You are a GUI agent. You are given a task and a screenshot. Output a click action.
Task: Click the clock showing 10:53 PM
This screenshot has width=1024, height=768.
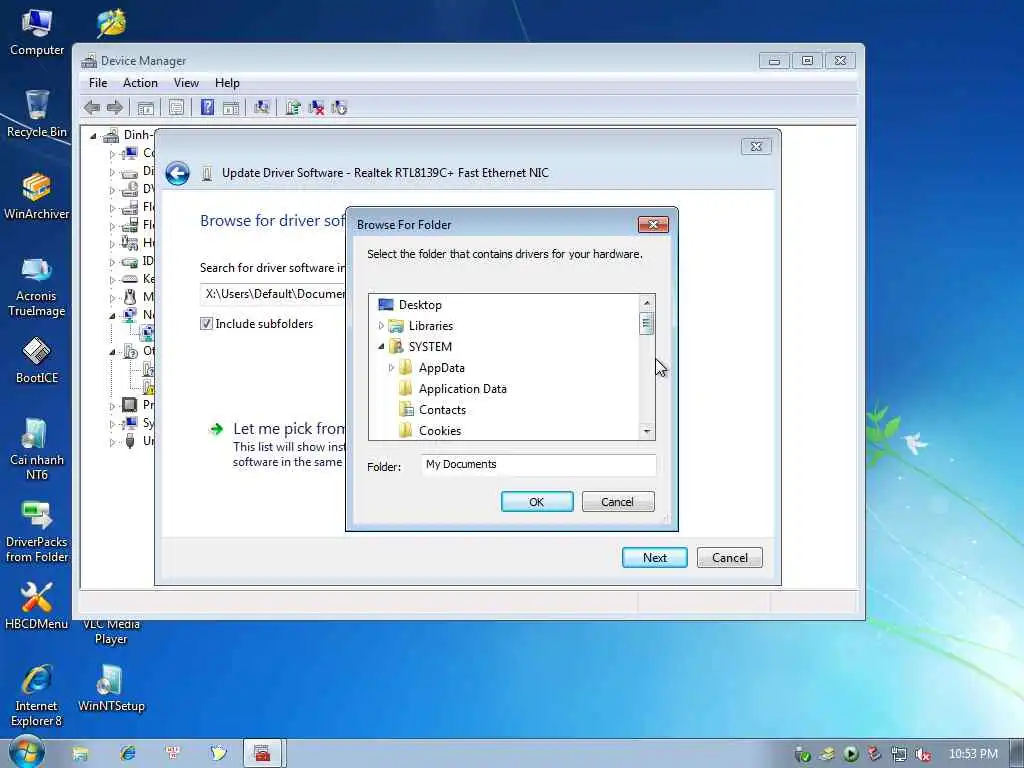[x=973, y=754]
